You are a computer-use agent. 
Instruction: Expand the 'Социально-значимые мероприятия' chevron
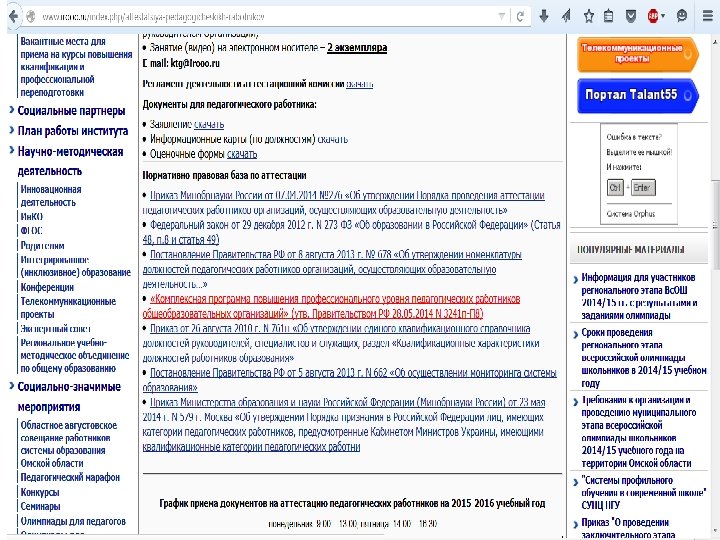(11, 386)
